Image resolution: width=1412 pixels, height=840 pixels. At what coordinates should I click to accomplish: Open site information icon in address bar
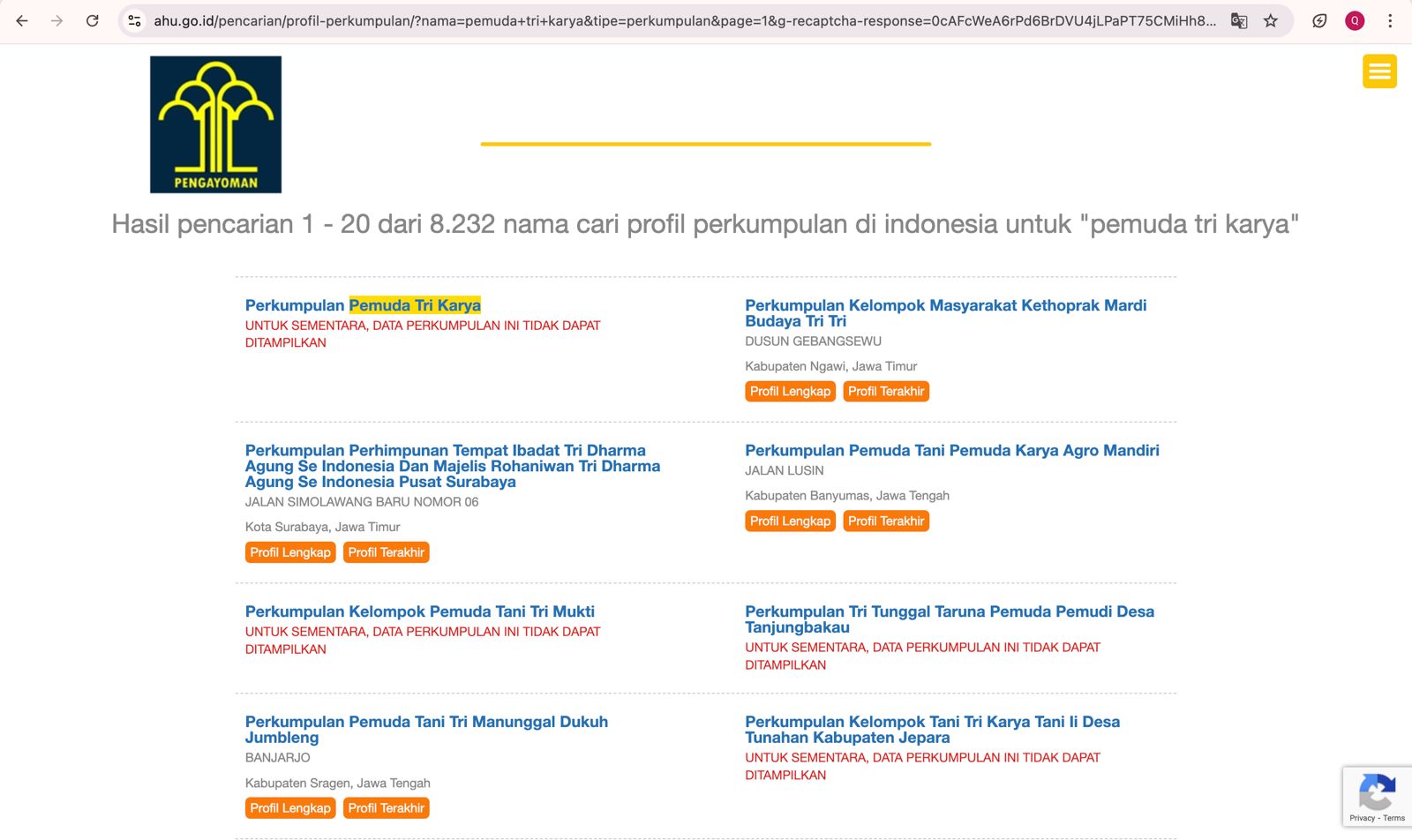click(x=134, y=20)
